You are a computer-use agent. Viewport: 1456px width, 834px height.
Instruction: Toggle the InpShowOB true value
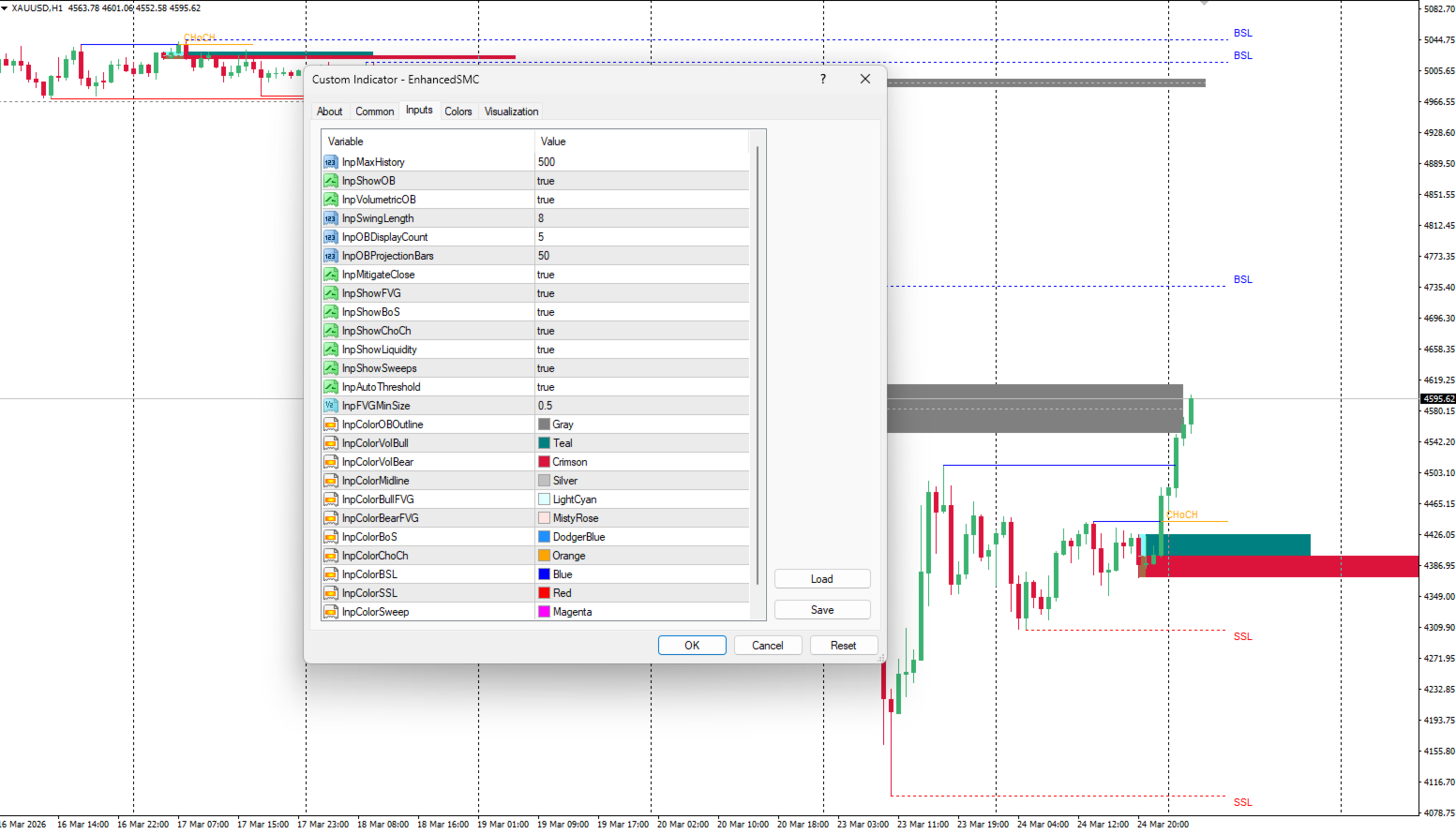click(642, 181)
